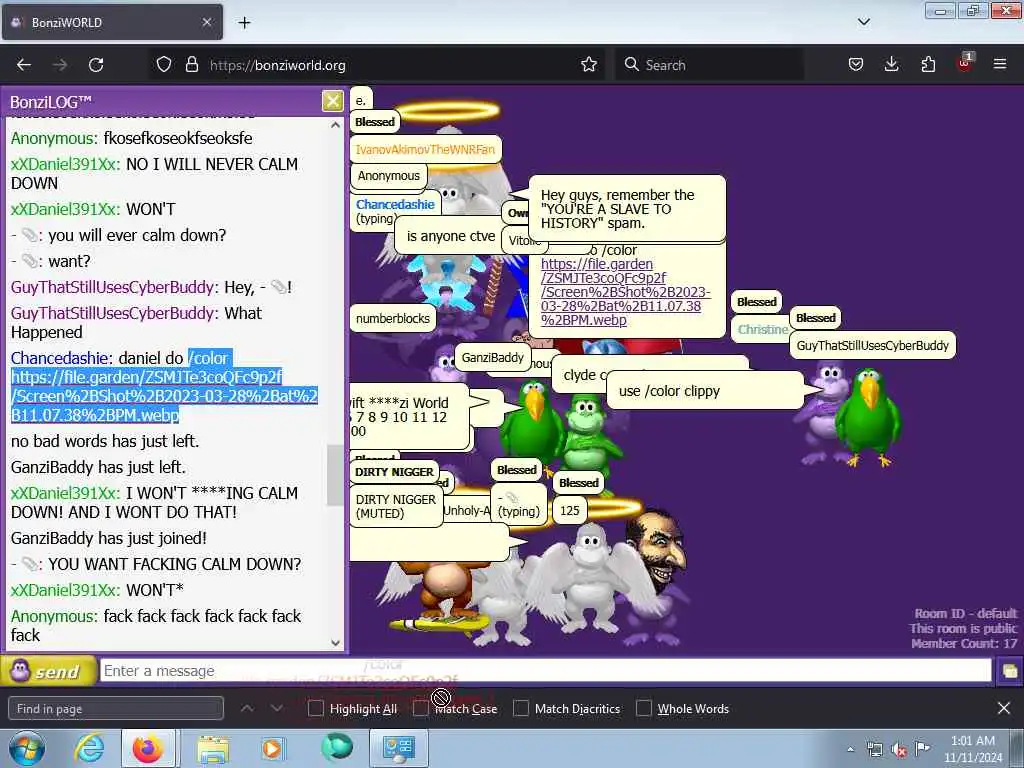Screen dimensions: 1024x768
Task: Close the BonziLOG panel
Action: click(x=332, y=101)
